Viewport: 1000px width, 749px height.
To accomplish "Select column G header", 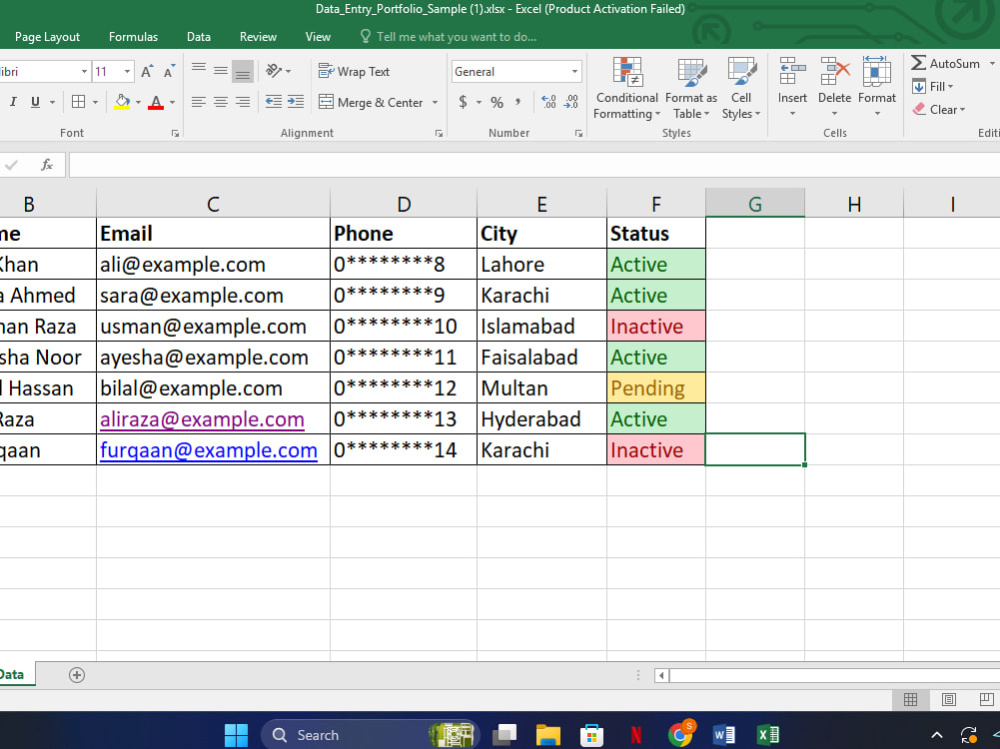I will (755, 204).
